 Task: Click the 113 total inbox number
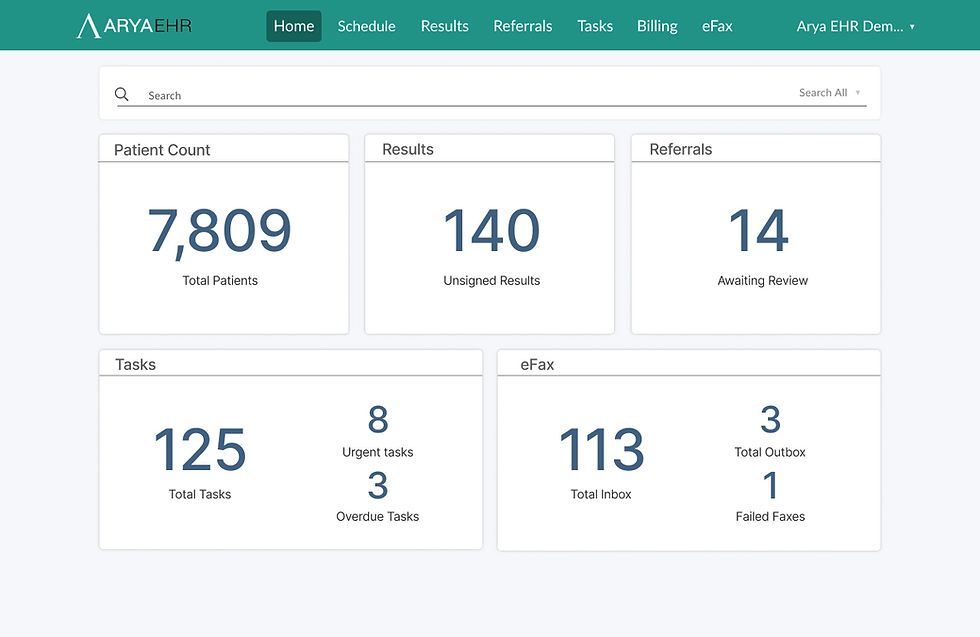(x=601, y=449)
